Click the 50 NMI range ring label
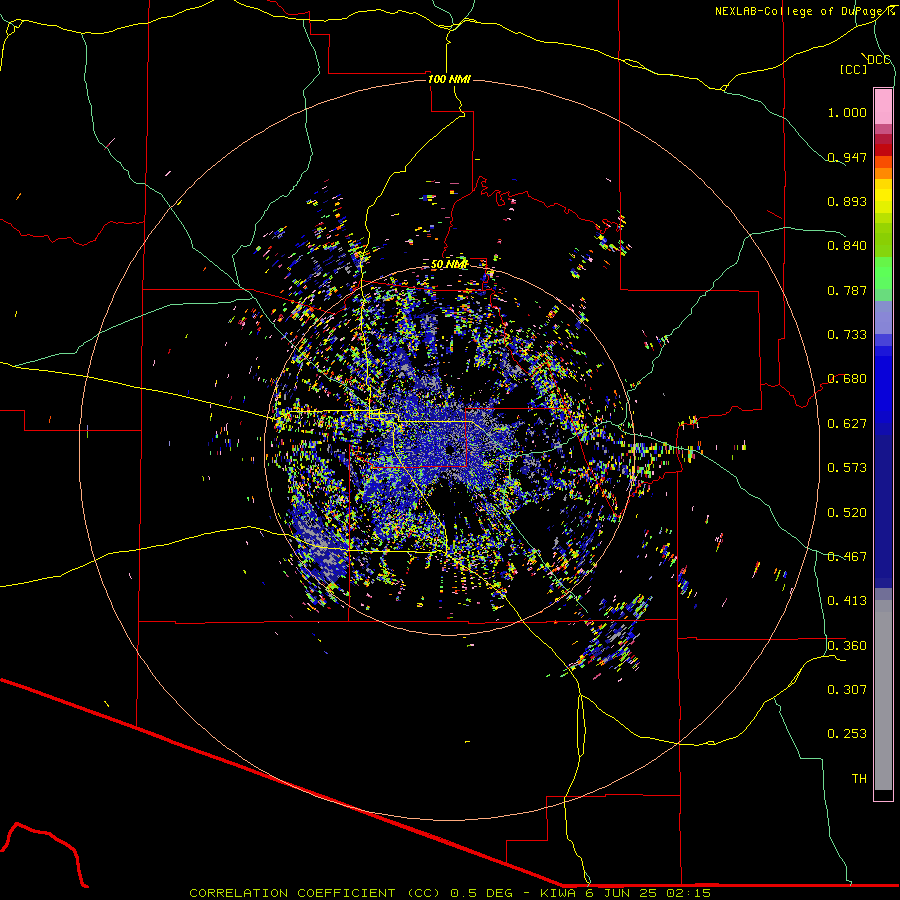This screenshot has height=900, width=900. point(449,264)
